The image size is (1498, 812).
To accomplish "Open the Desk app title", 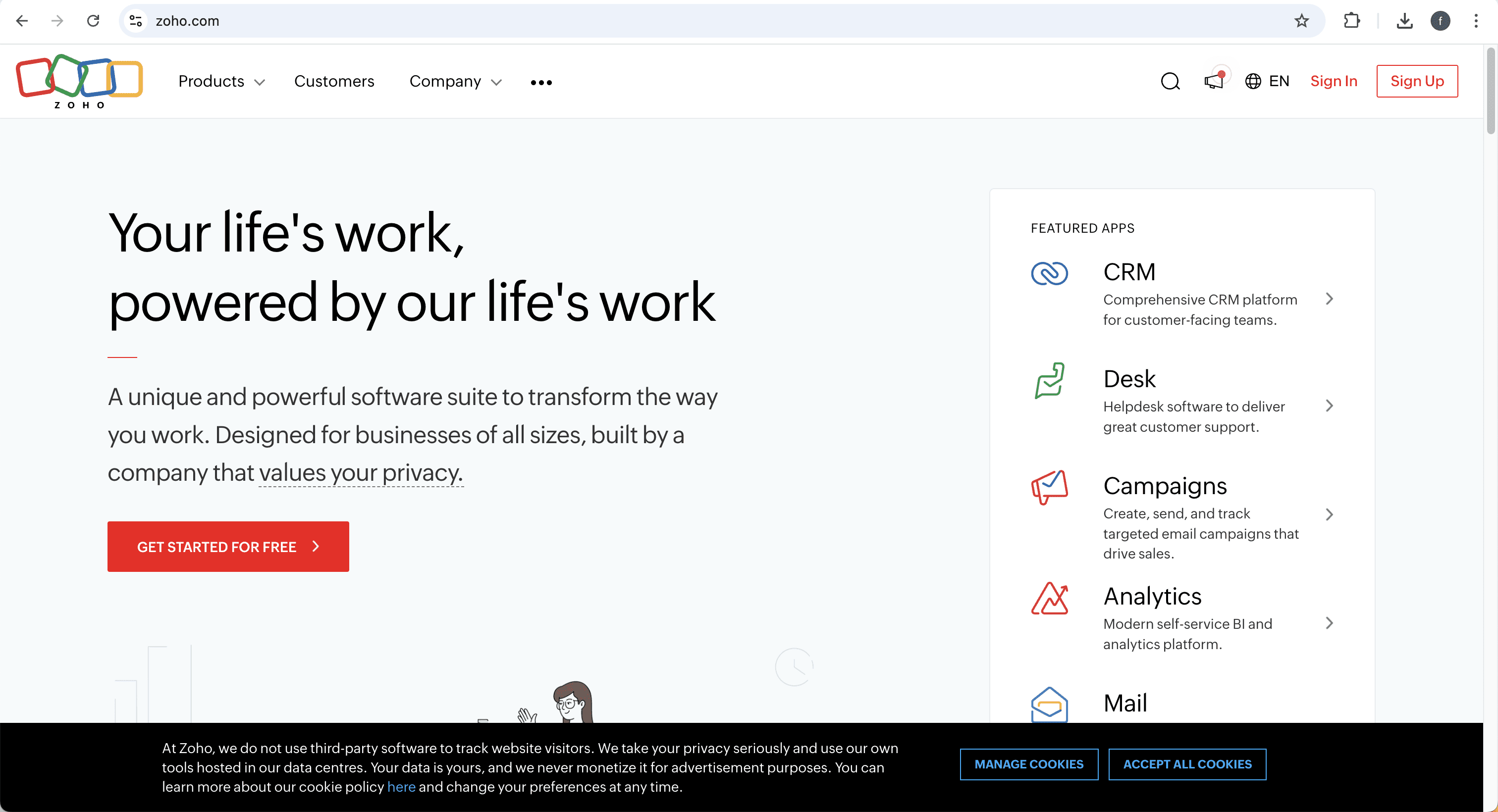I will coord(1129,379).
